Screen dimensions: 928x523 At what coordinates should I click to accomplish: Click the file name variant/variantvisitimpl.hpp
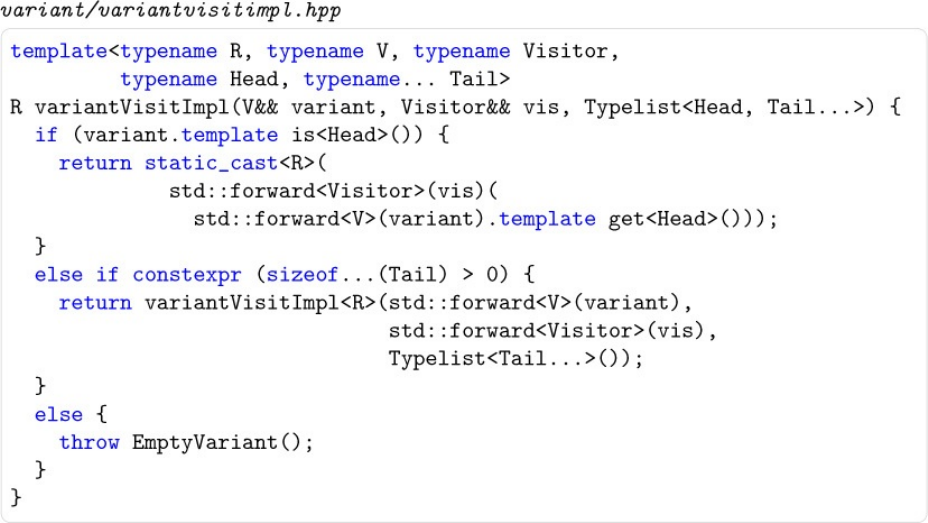pos(170,10)
